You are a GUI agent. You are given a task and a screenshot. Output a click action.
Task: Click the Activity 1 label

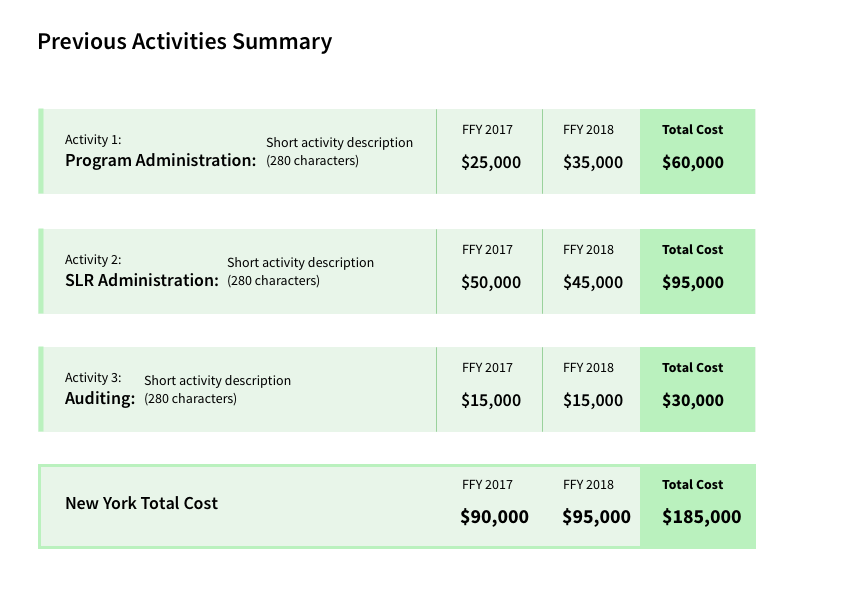pos(93,139)
